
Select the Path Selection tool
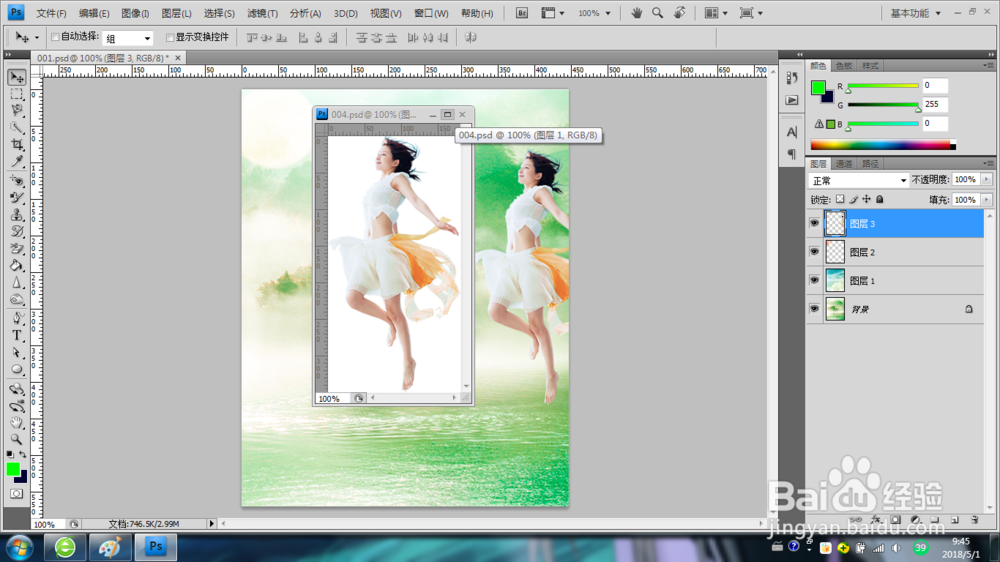(17, 352)
